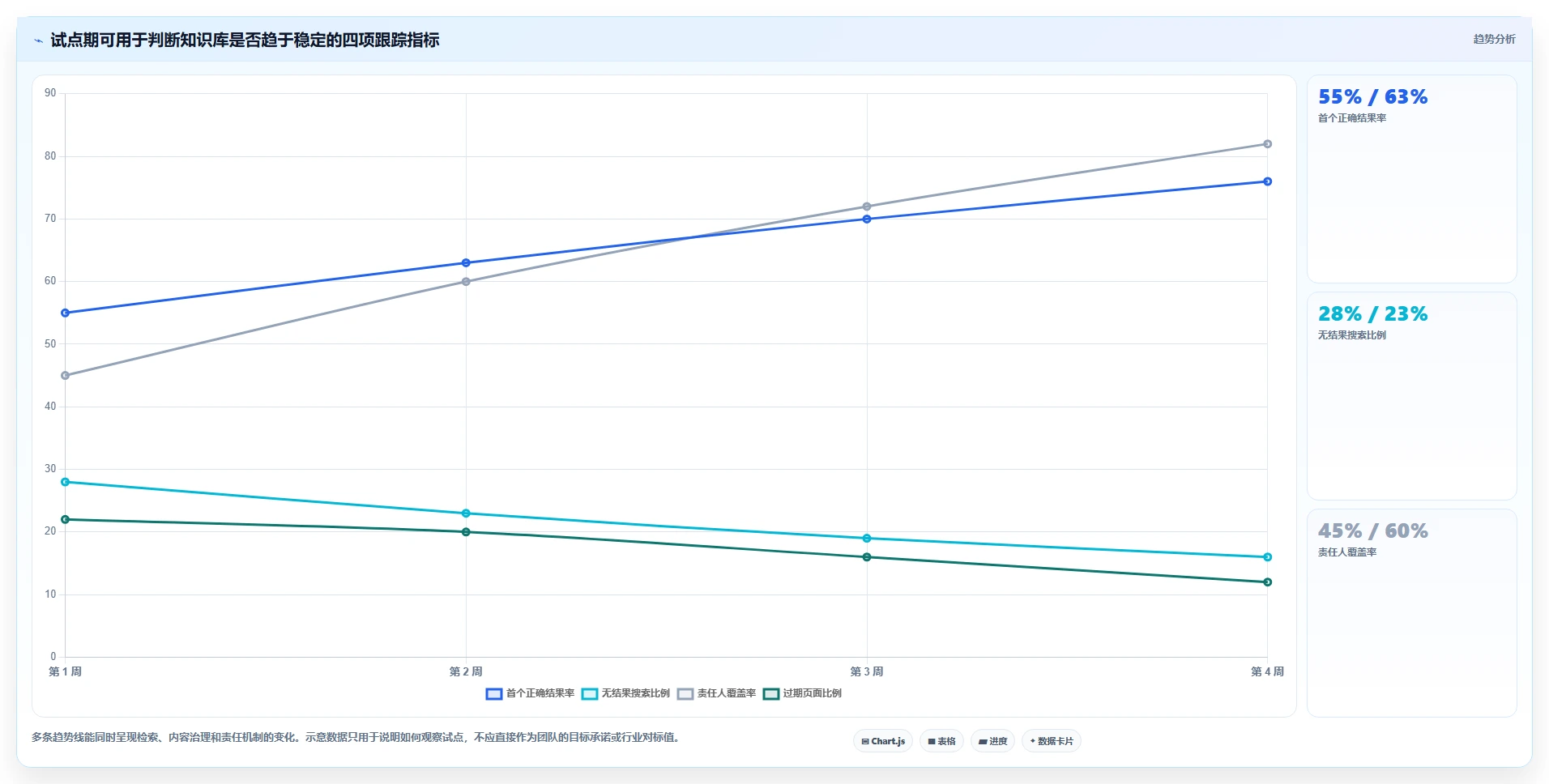
Task: Click the dark green week 3 point at 16
Action: coord(867,557)
